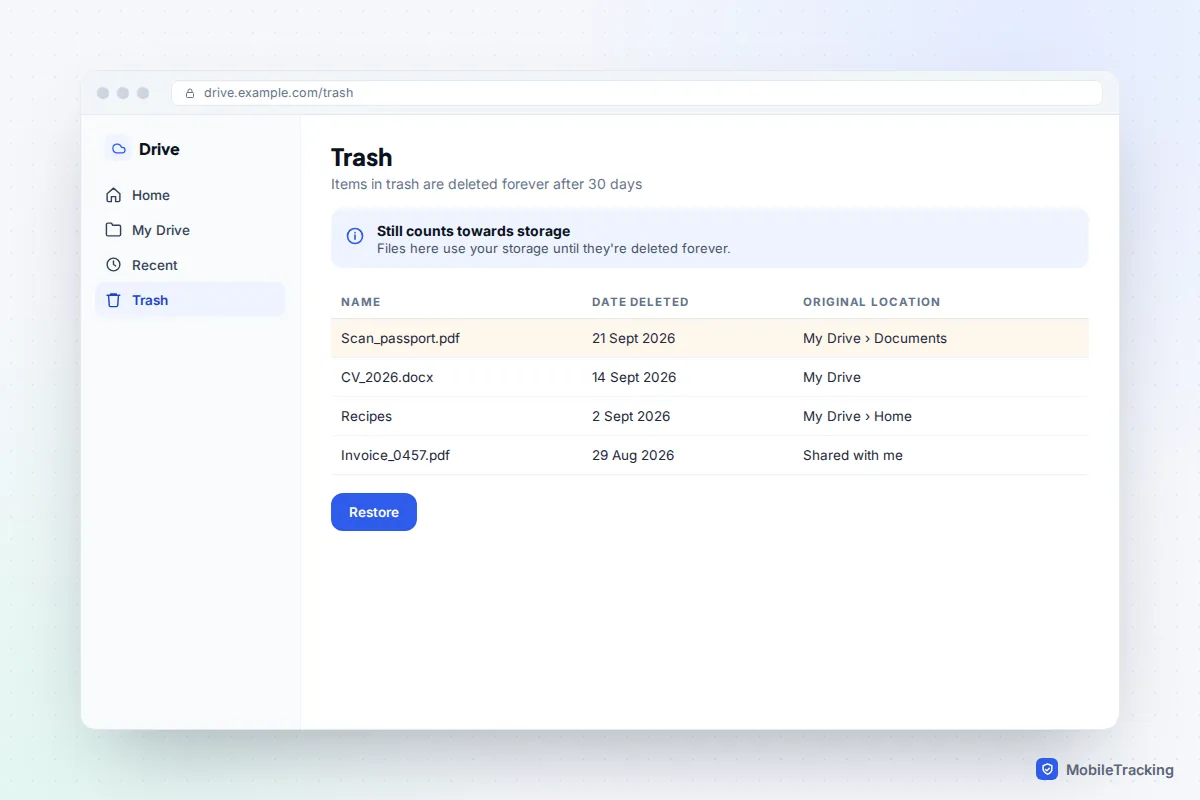Click the Trash page heading
The width and height of the screenshot is (1200, 800).
(x=362, y=158)
